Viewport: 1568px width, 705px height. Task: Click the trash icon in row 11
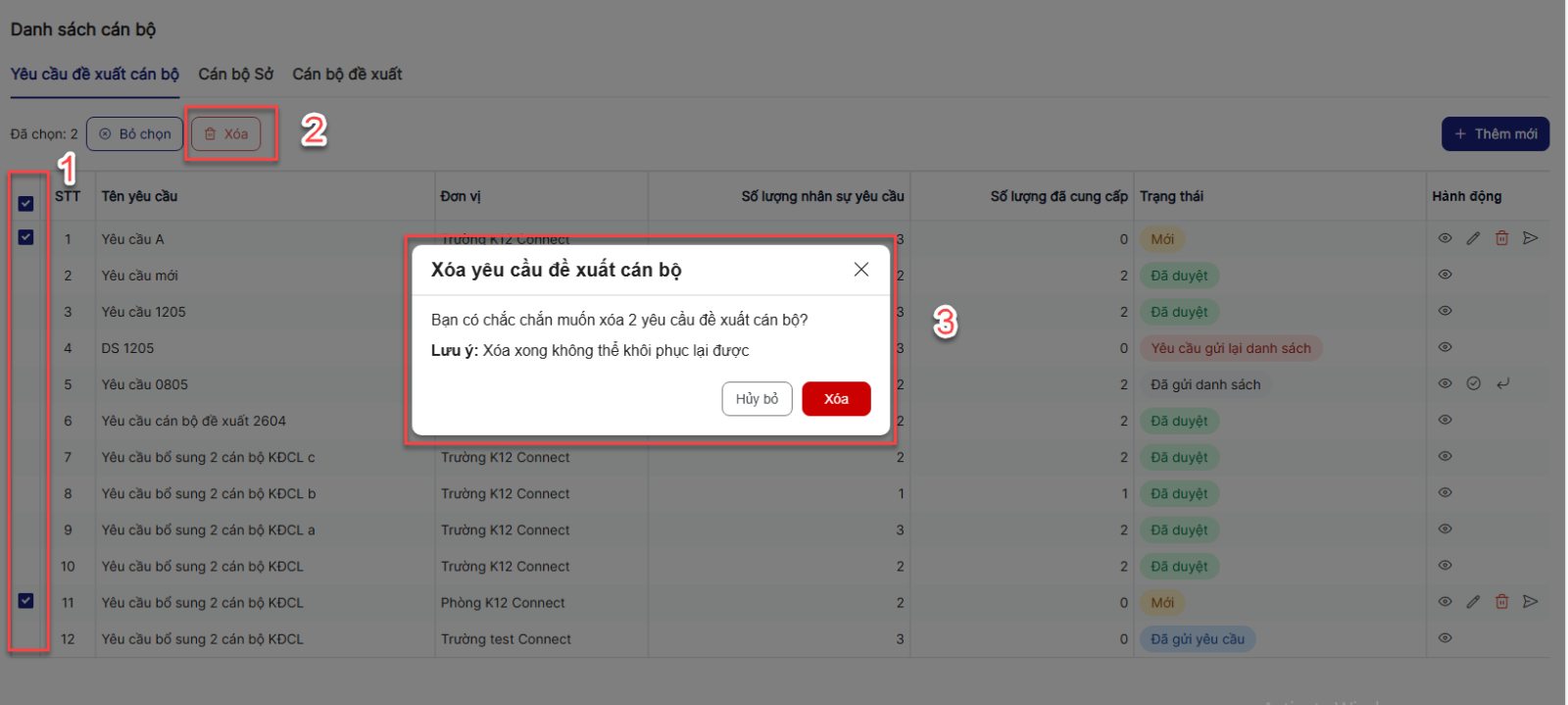coord(1501,602)
